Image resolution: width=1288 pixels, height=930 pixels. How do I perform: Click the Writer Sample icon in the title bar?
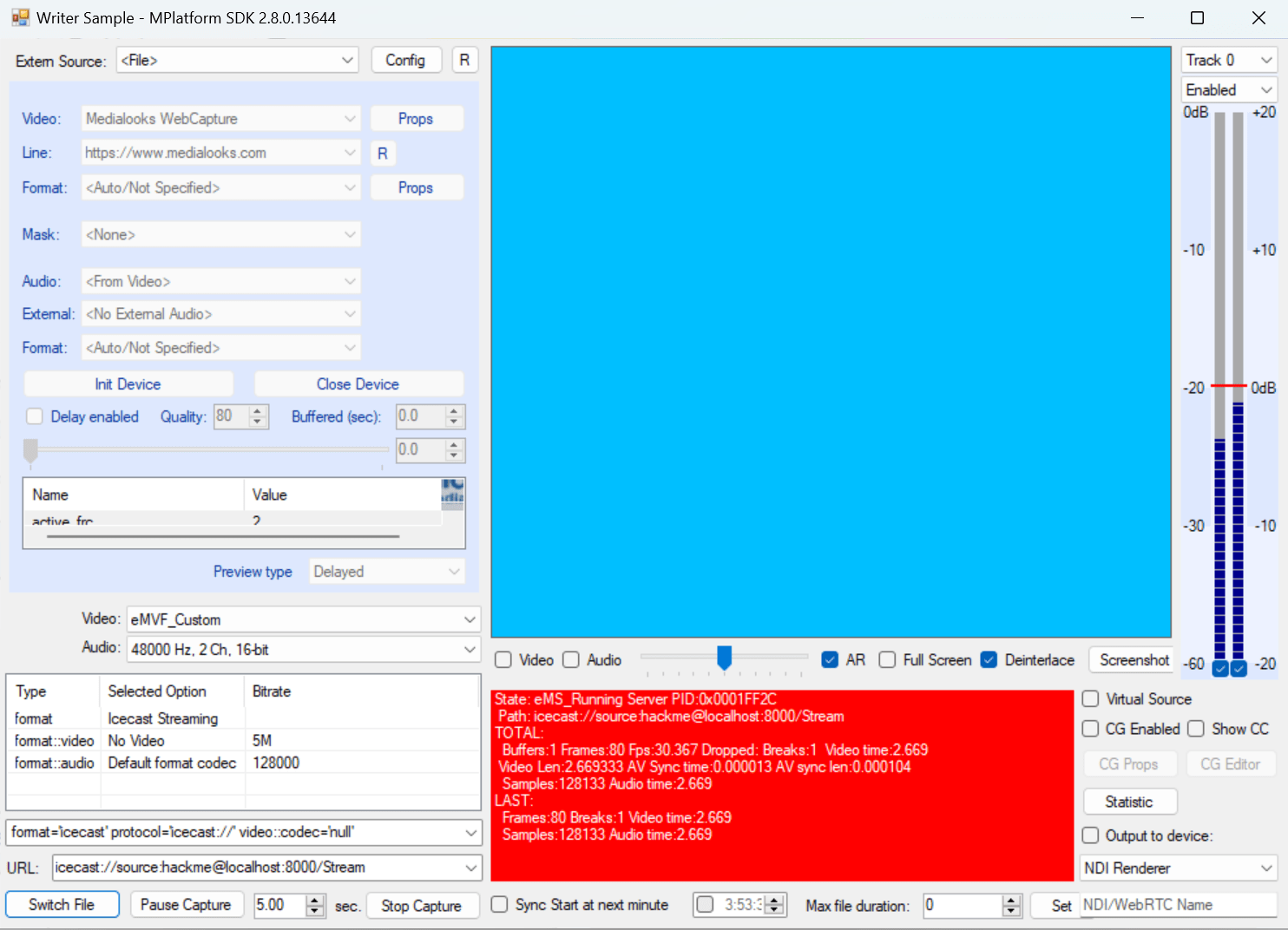click(x=19, y=17)
